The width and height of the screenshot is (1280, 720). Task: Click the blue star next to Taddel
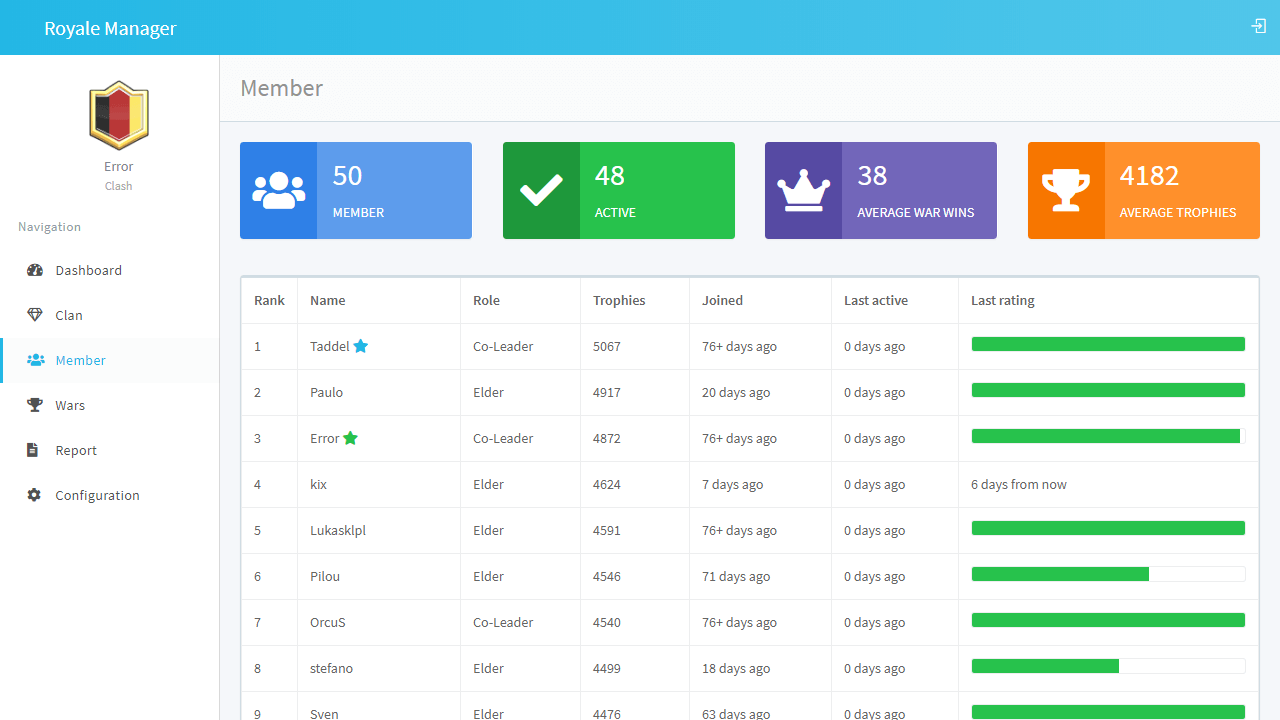point(361,346)
